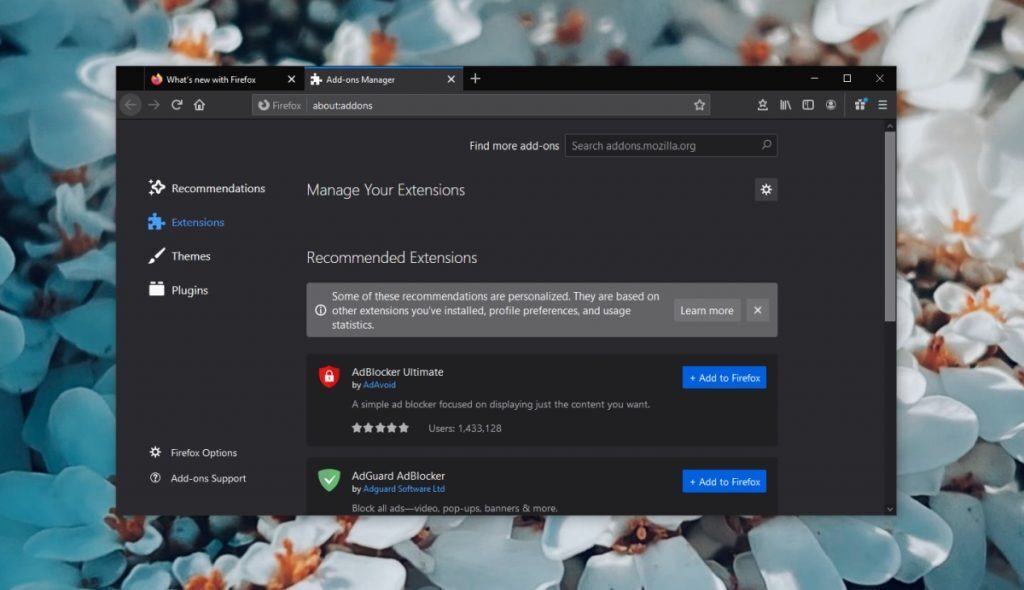Screen dimensions: 1024x590
Task: Open the Plugins panel
Action: pyautogui.click(x=190, y=290)
